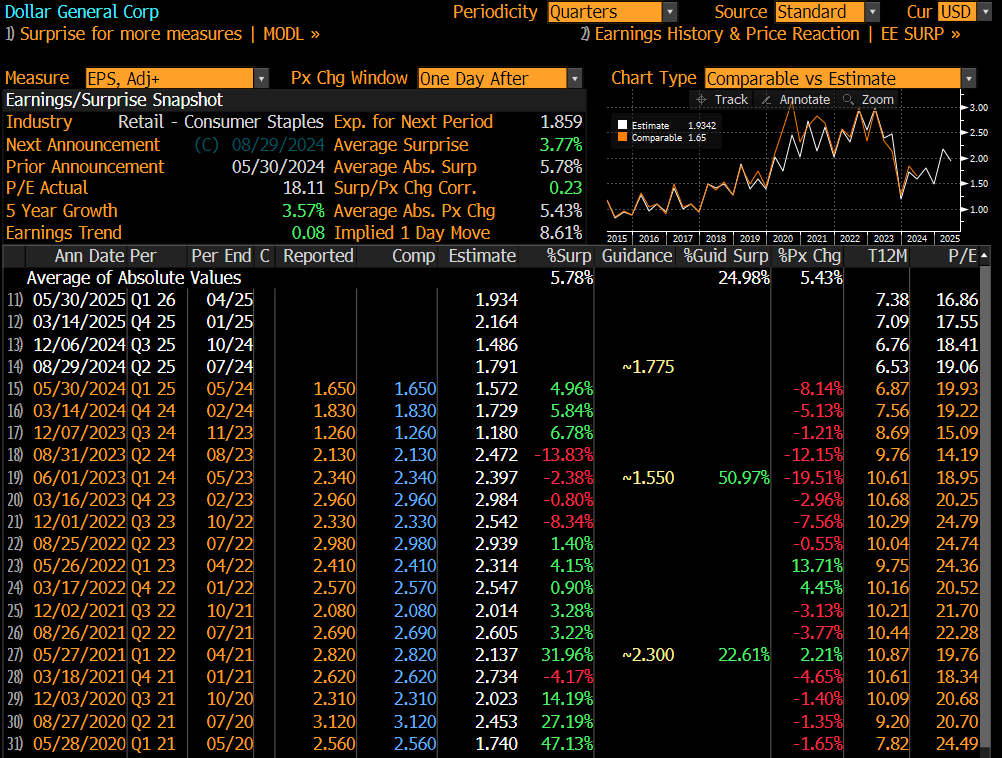Open Earnings History & Price Reaction EE SURP link
Viewport: 1002px width, 758px height.
[x=770, y=34]
